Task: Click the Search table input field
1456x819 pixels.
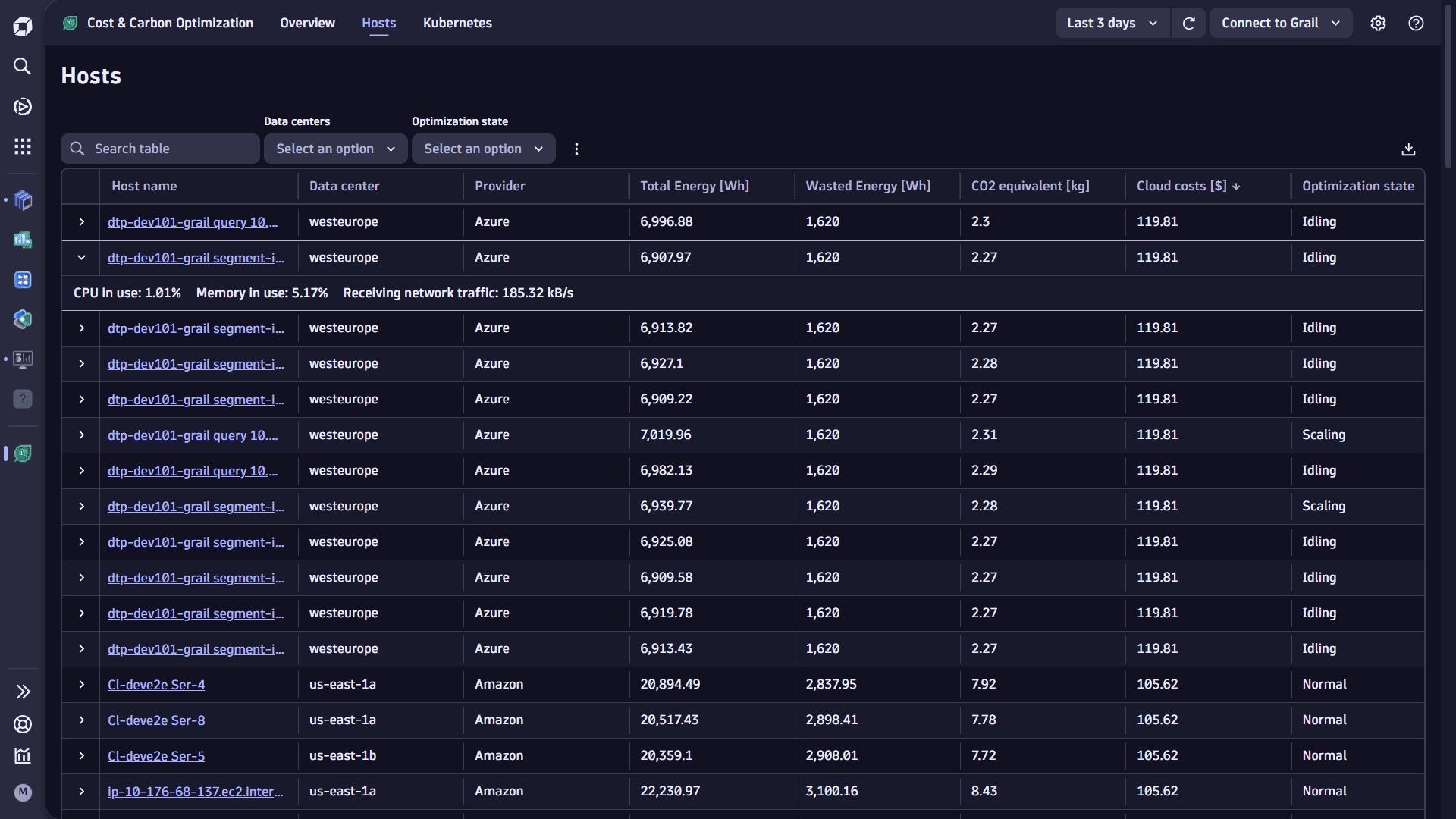Action: click(x=171, y=149)
